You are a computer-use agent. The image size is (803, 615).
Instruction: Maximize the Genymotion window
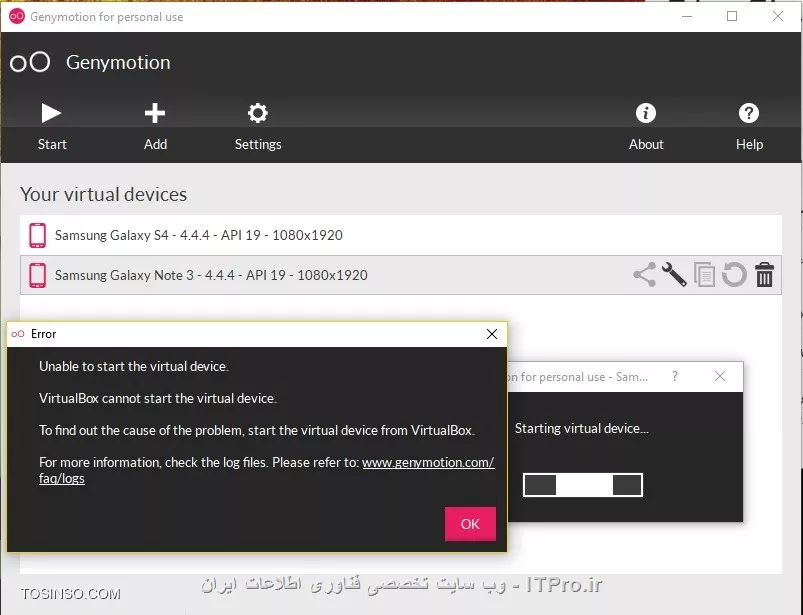pos(732,16)
